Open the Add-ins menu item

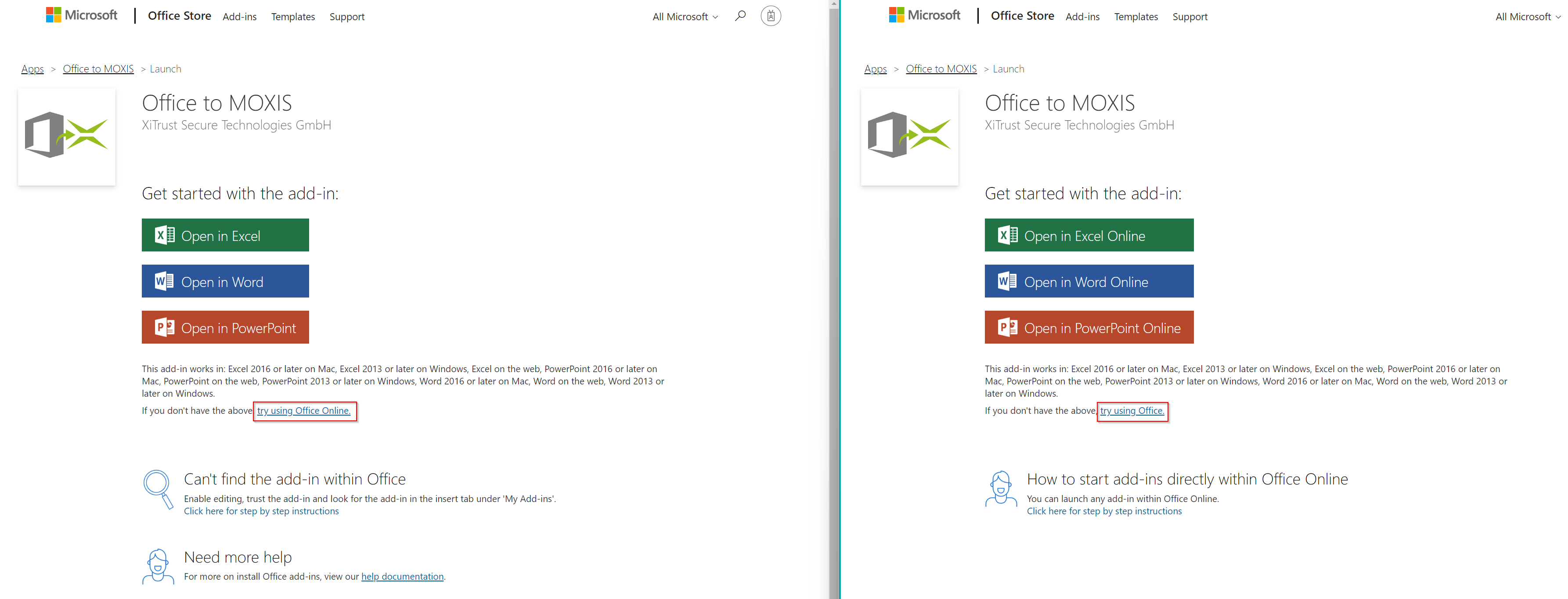(239, 16)
